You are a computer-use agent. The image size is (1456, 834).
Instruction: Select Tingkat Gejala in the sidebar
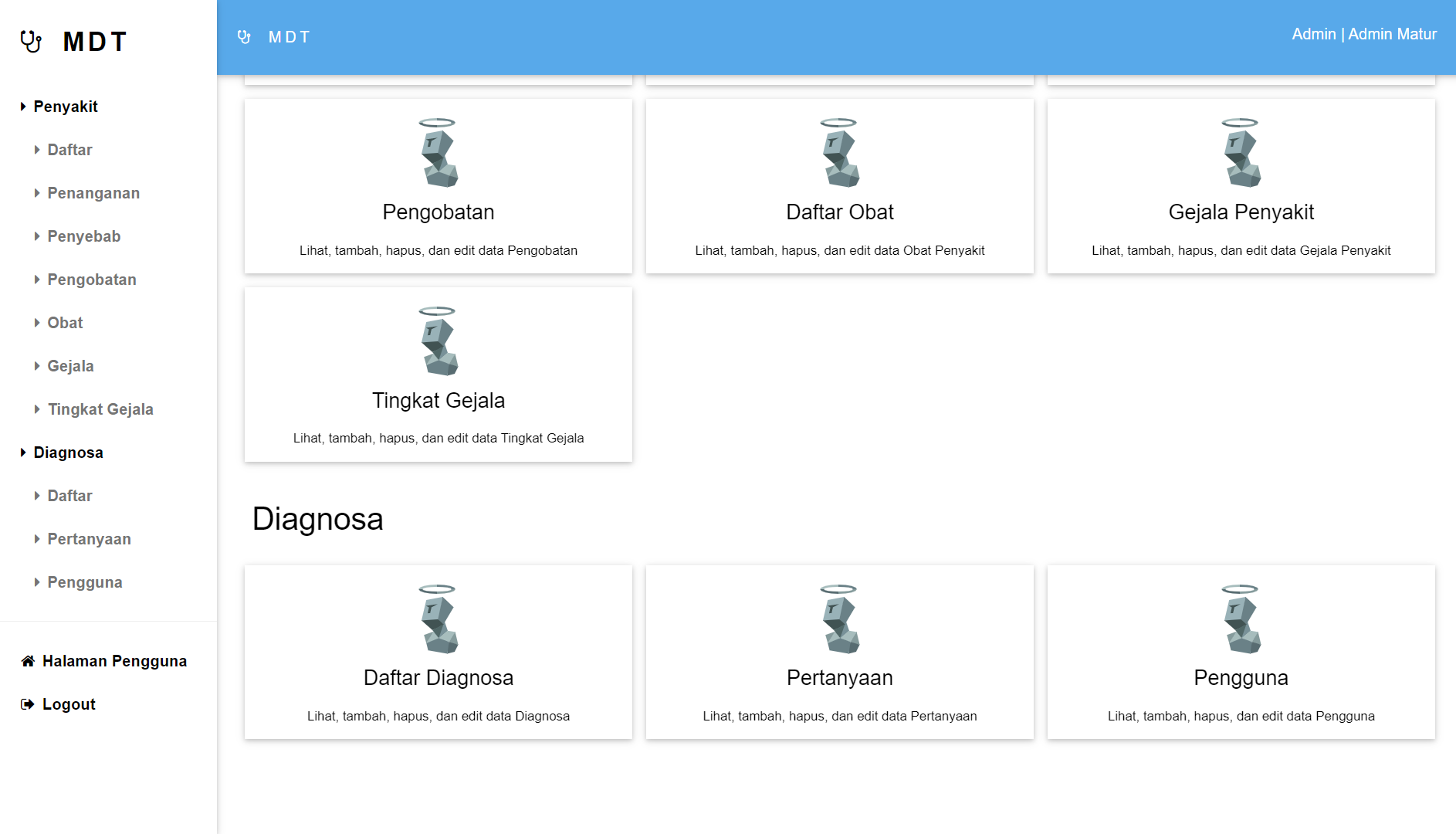(100, 409)
